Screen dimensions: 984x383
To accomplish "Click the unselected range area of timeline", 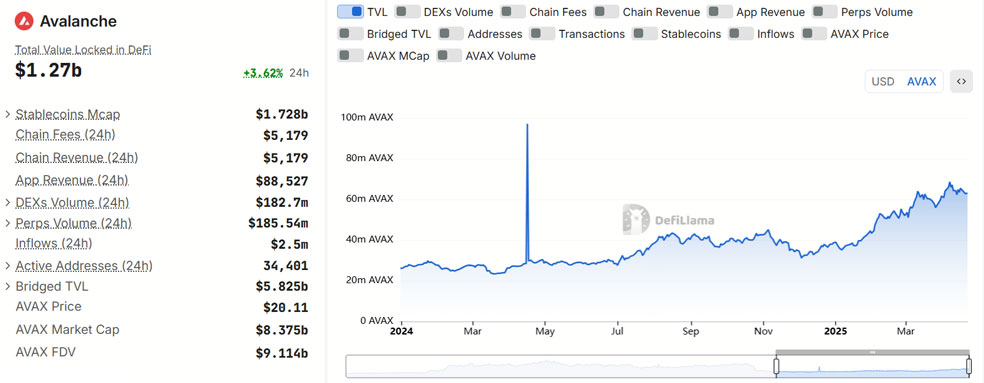I will tap(560, 366).
